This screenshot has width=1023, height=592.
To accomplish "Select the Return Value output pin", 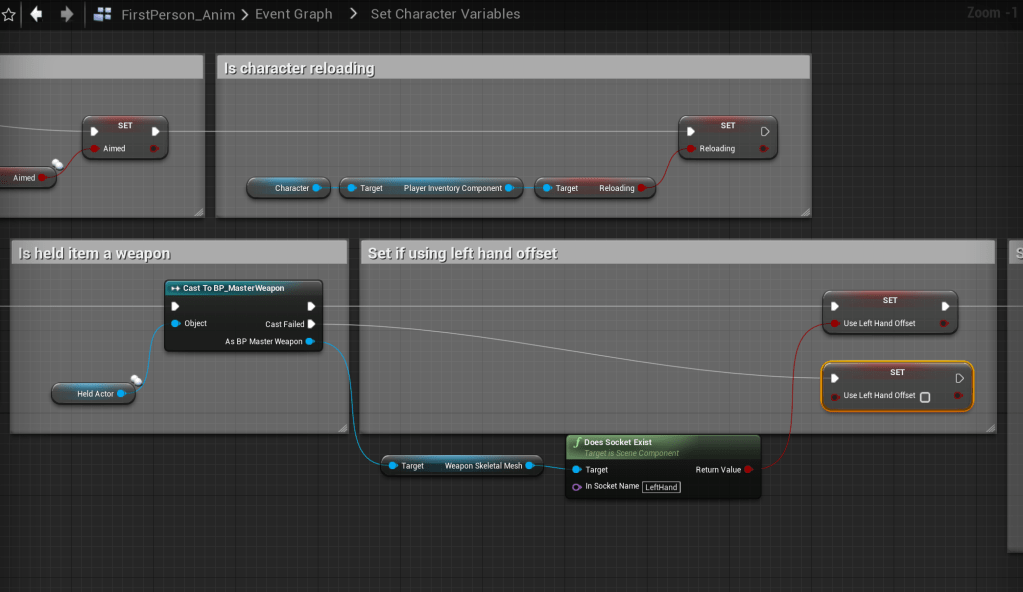I will 748,469.
